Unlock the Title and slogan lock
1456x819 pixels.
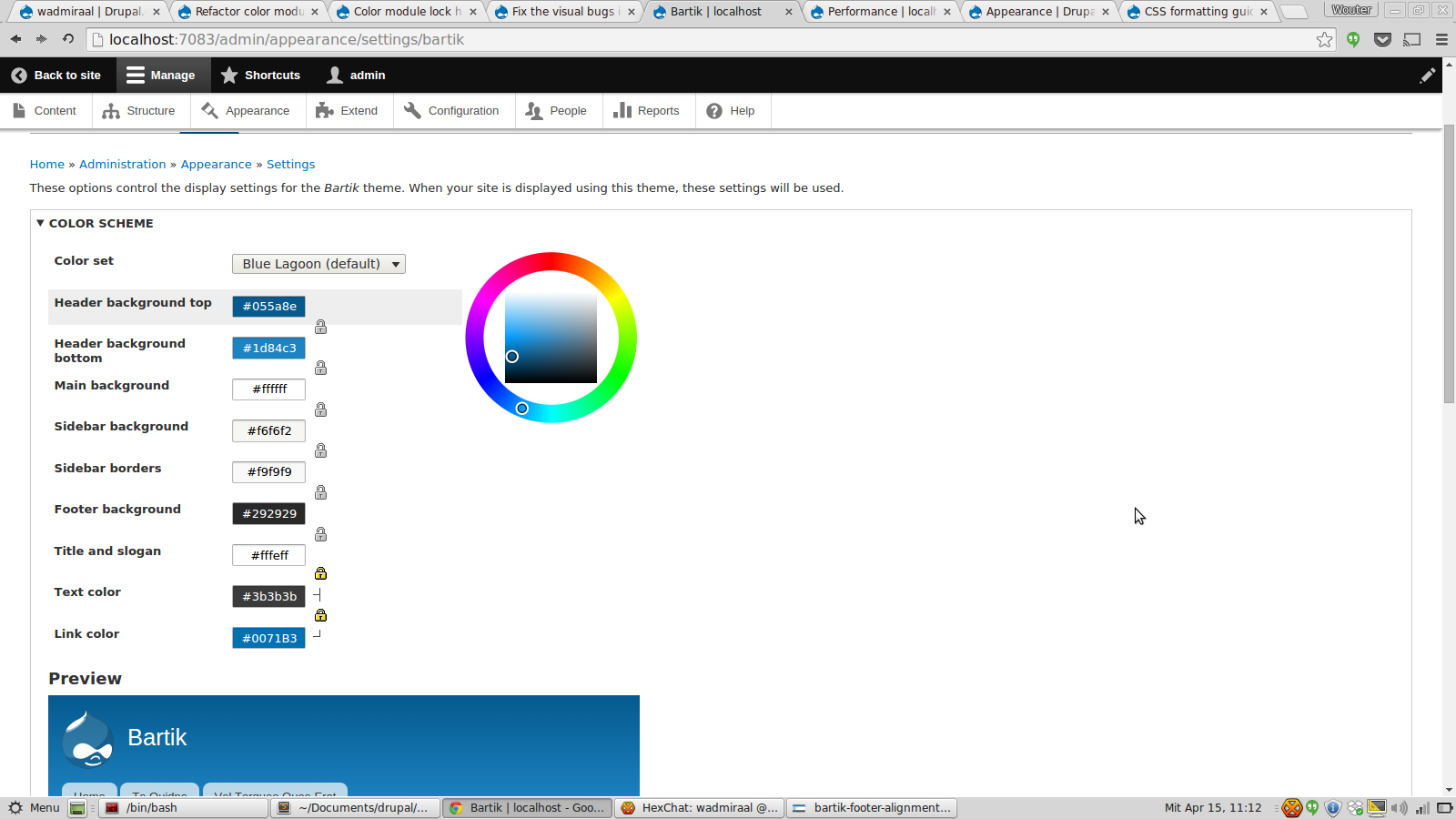coord(320,572)
